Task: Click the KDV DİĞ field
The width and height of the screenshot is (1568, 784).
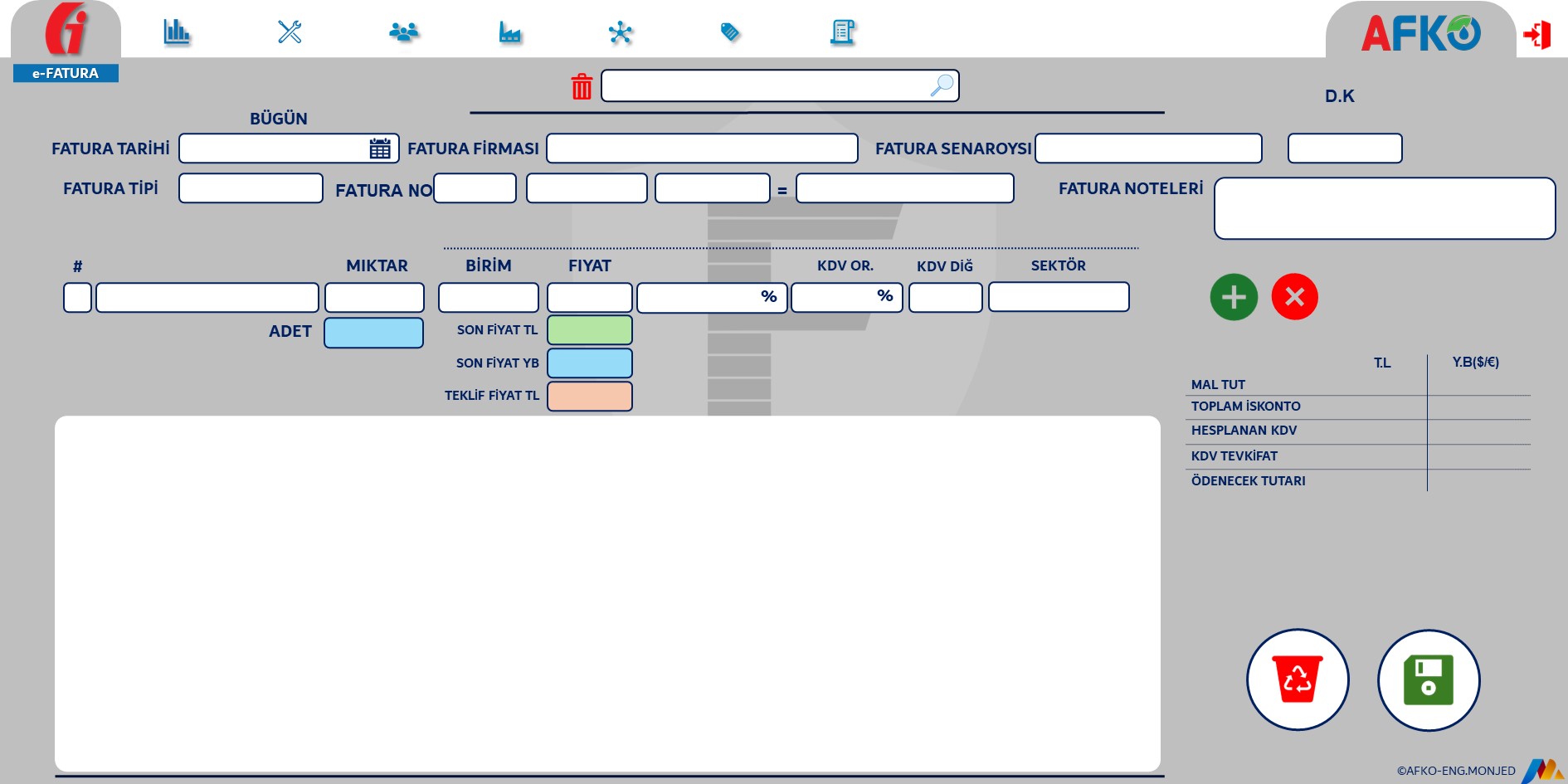Action: pos(946,298)
